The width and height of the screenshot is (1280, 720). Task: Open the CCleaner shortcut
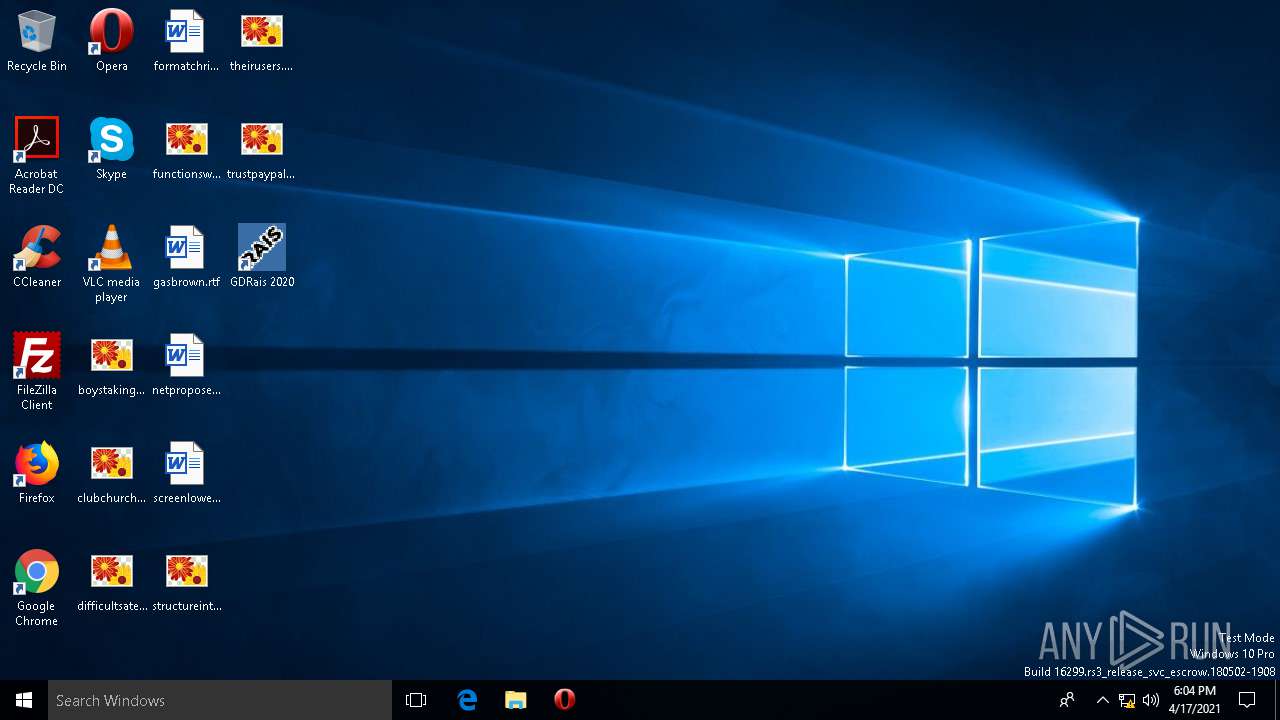[x=37, y=258]
